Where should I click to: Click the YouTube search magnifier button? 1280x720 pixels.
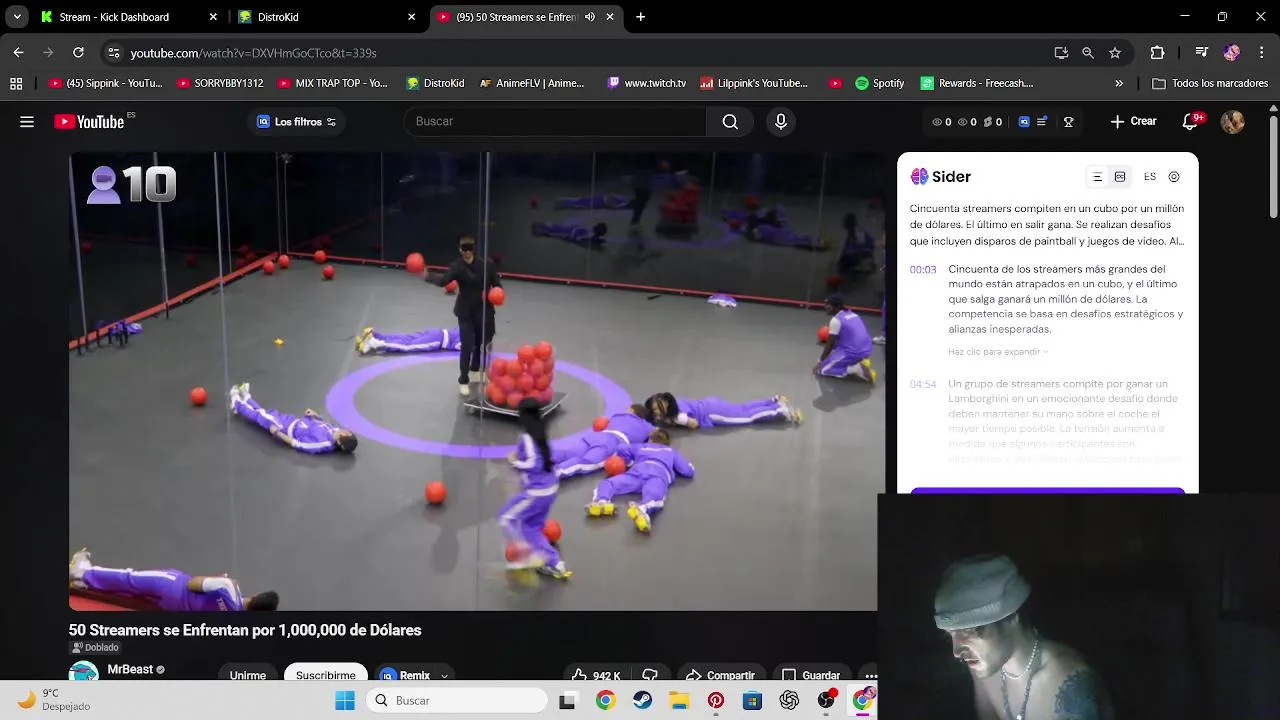[x=730, y=122]
